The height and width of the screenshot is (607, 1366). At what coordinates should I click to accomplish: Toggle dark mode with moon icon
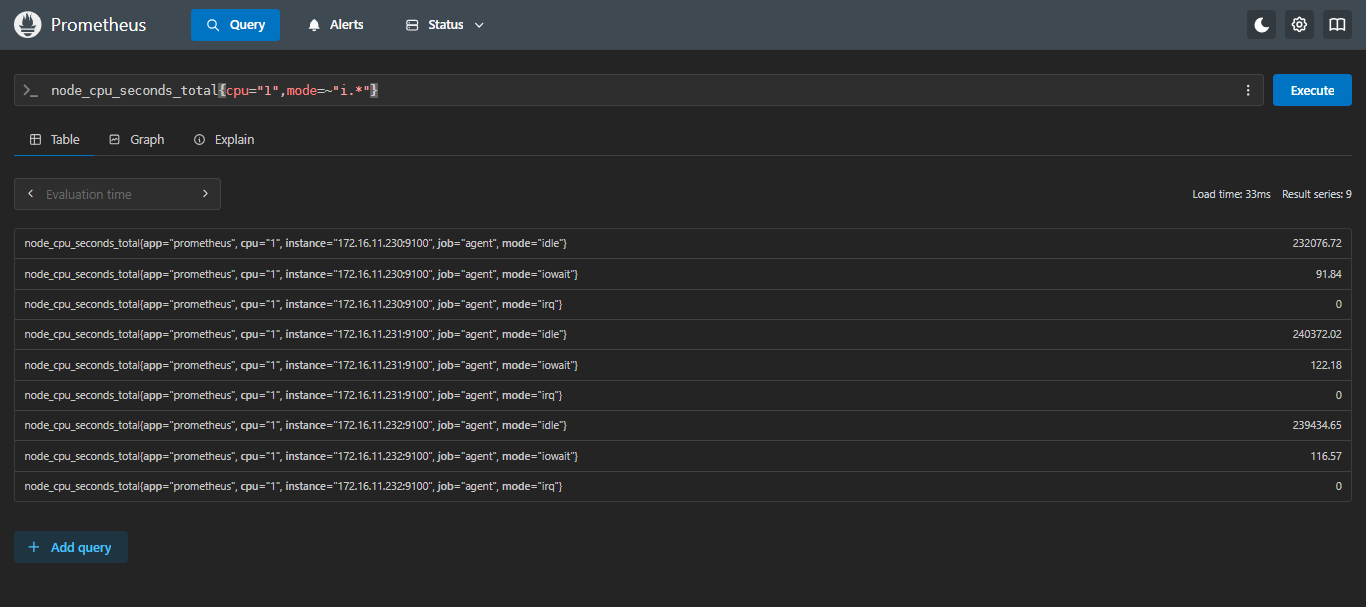click(1261, 25)
